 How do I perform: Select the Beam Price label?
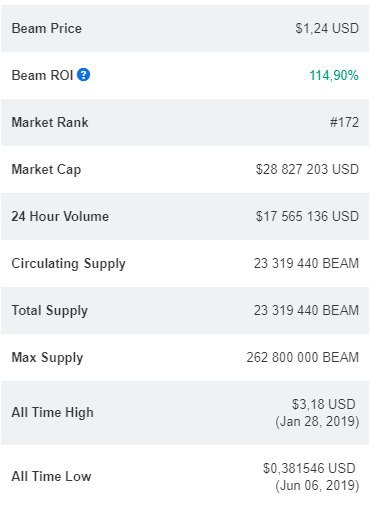coord(47,28)
